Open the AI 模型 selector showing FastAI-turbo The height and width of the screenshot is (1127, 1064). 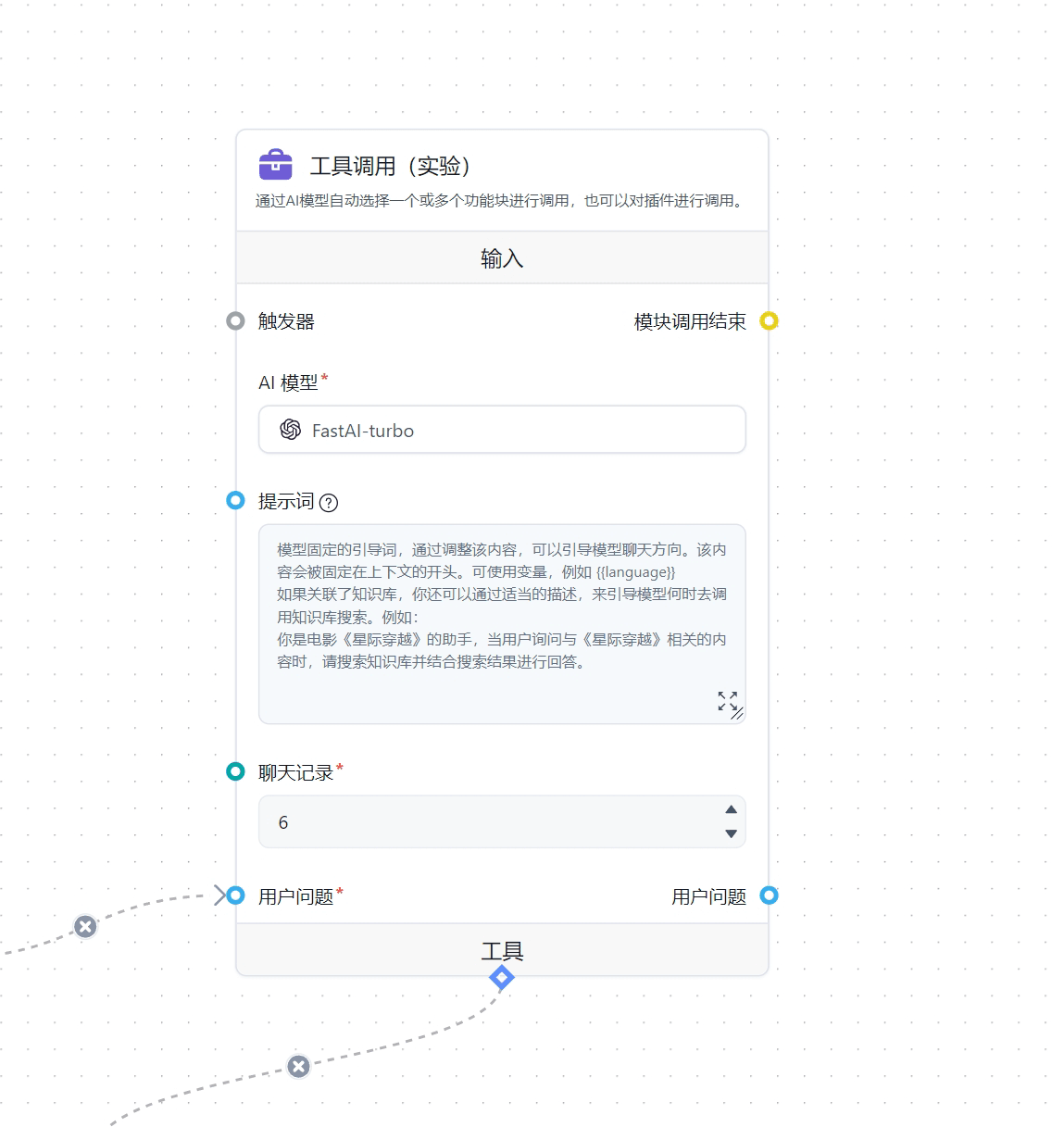pos(502,430)
